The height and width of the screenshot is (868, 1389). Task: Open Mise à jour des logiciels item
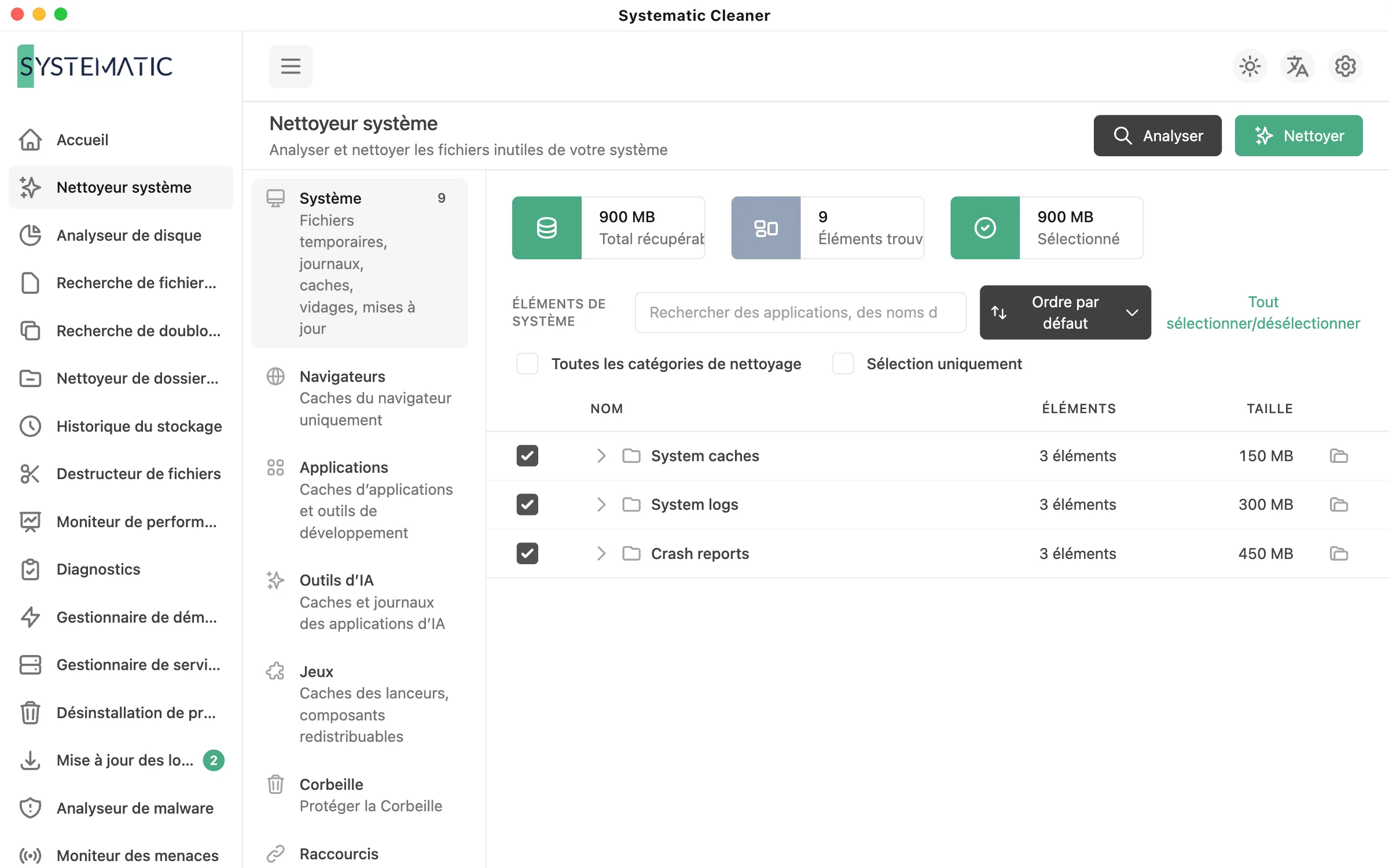(121, 760)
